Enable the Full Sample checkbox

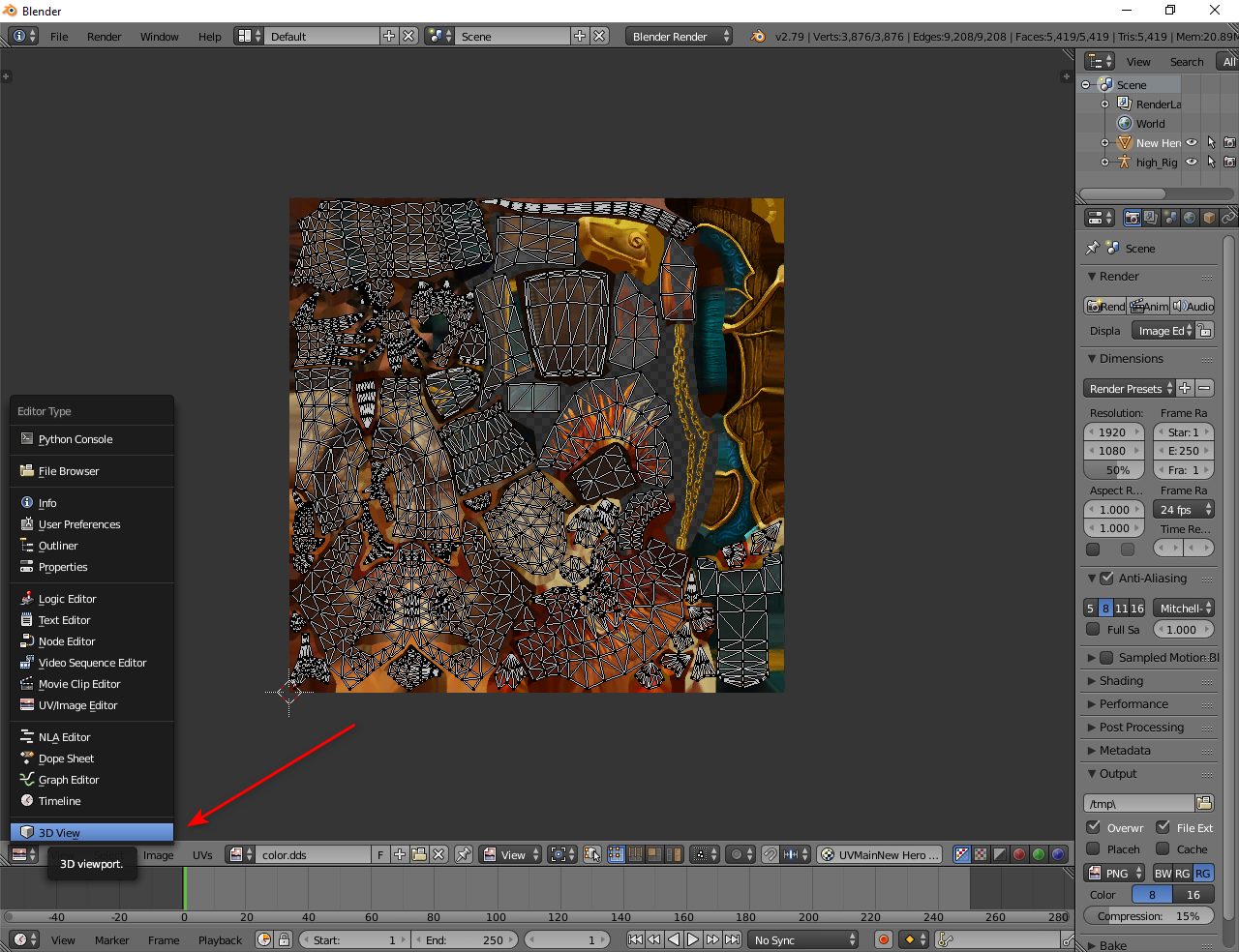click(x=1093, y=629)
